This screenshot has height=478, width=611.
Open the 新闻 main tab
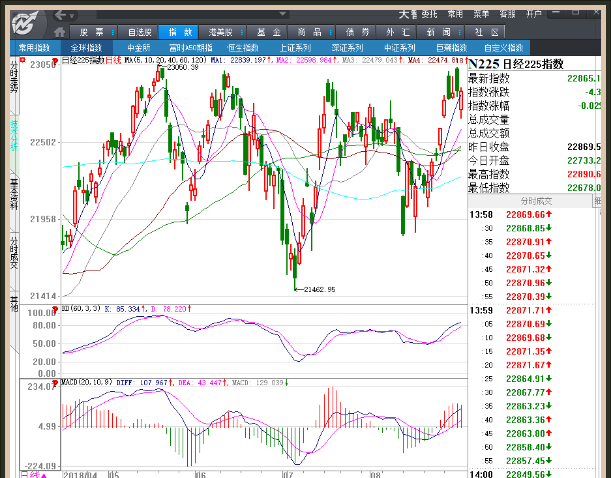pos(438,32)
